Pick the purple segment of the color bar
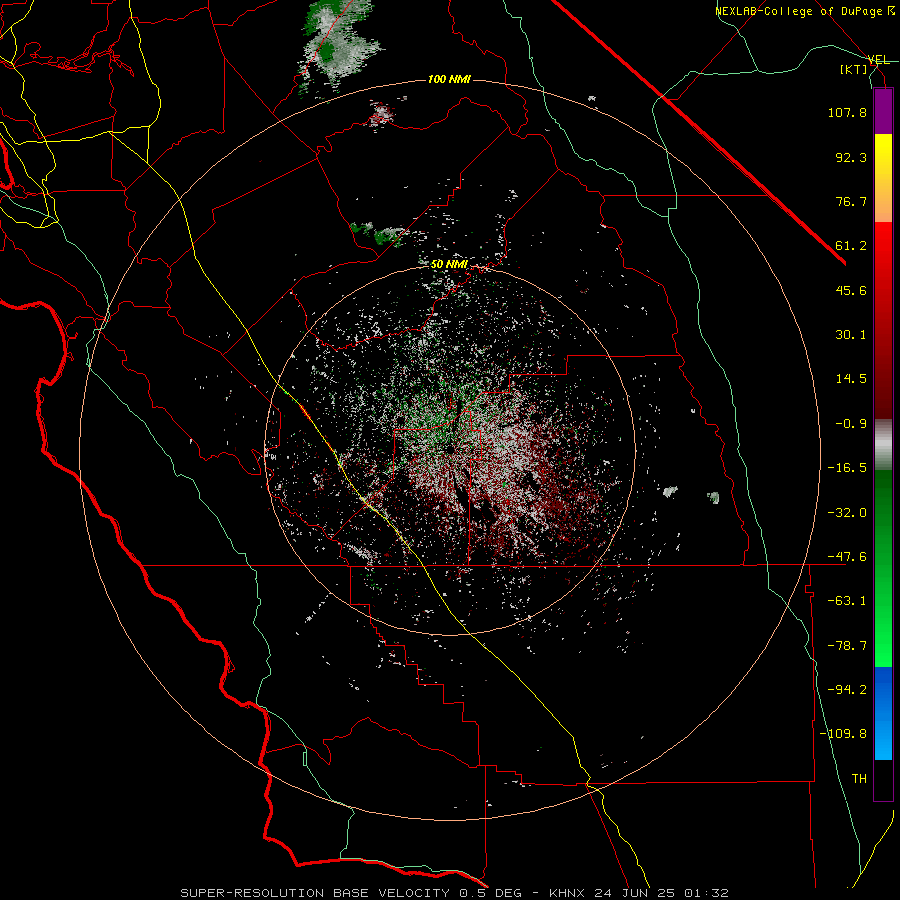Screen dimensions: 900x900 point(883,111)
